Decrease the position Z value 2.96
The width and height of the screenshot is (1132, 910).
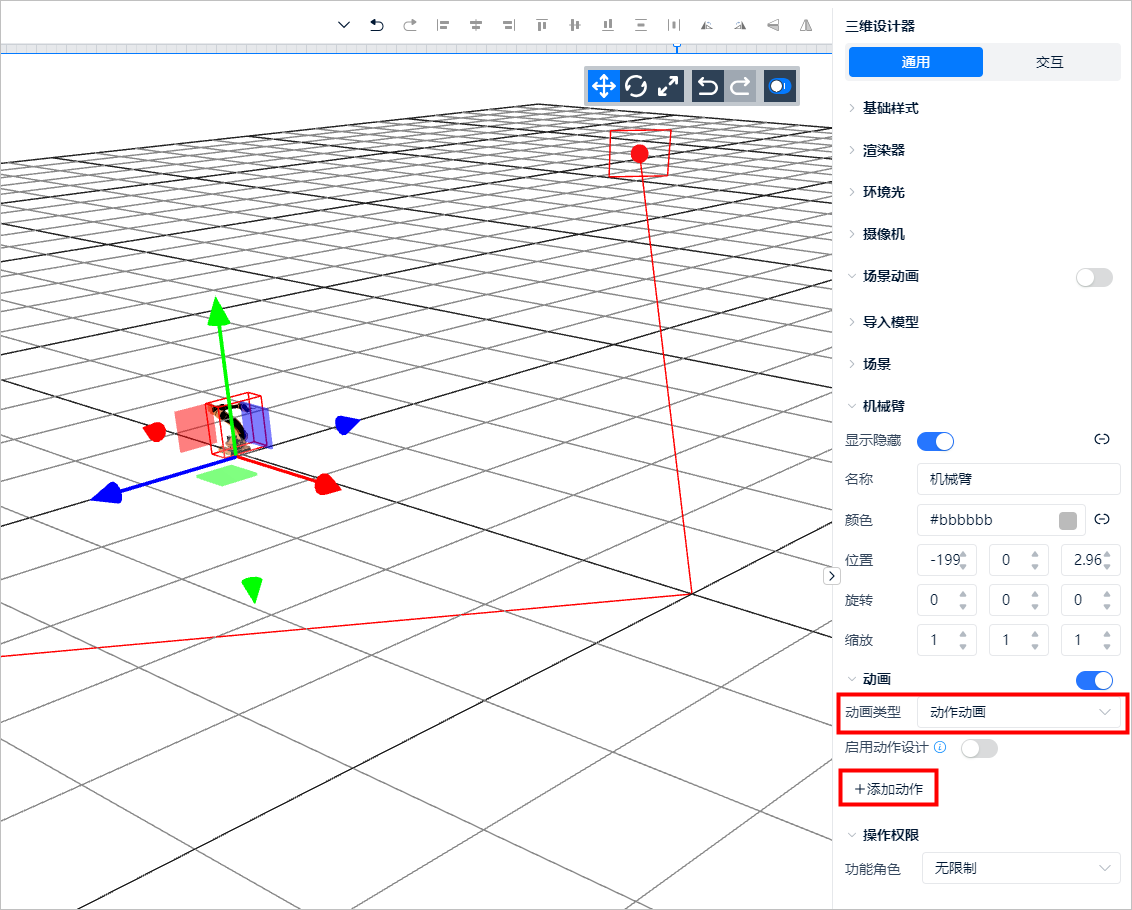click(x=1107, y=567)
